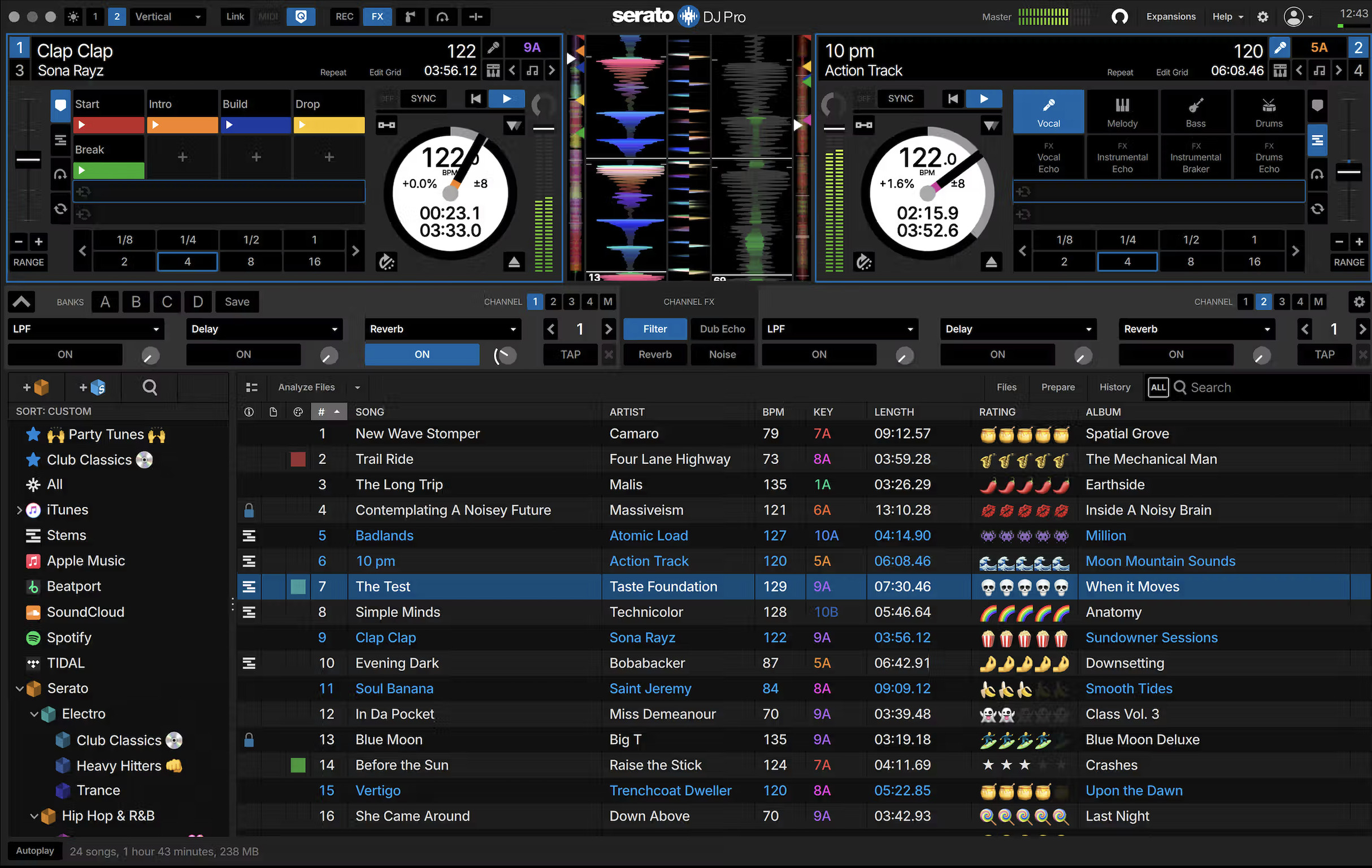This screenshot has width=1372, height=868.
Task: Select the Bass stem pad
Action: (x=1195, y=112)
